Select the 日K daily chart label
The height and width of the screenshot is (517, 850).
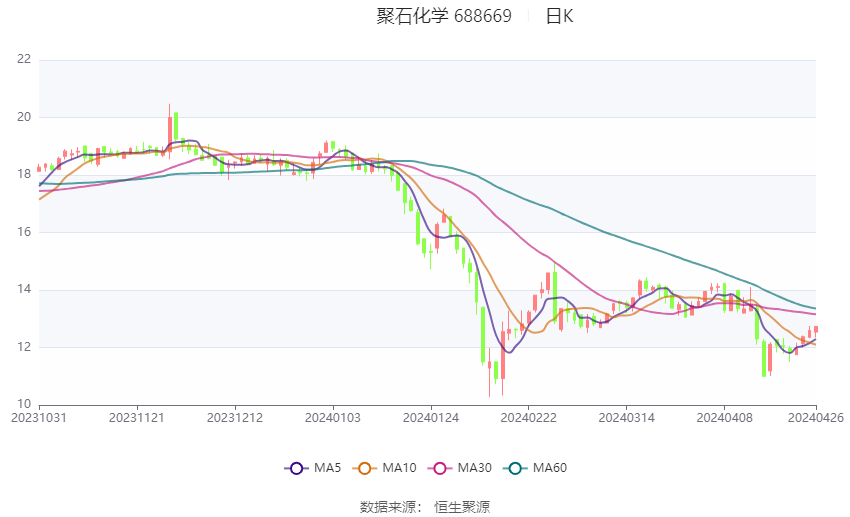pyautogui.click(x=559, y=16)
